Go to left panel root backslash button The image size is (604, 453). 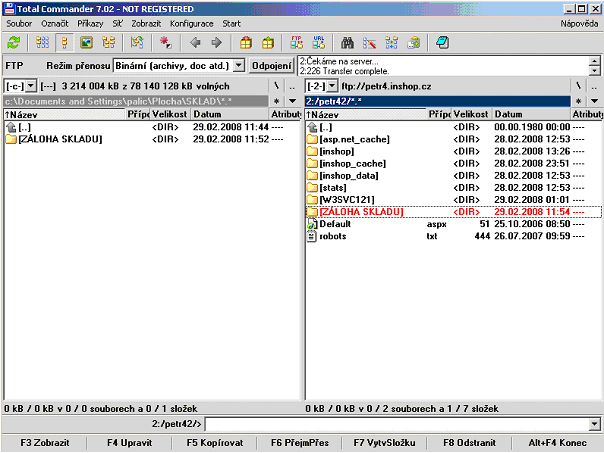click(x=276, y=86)
